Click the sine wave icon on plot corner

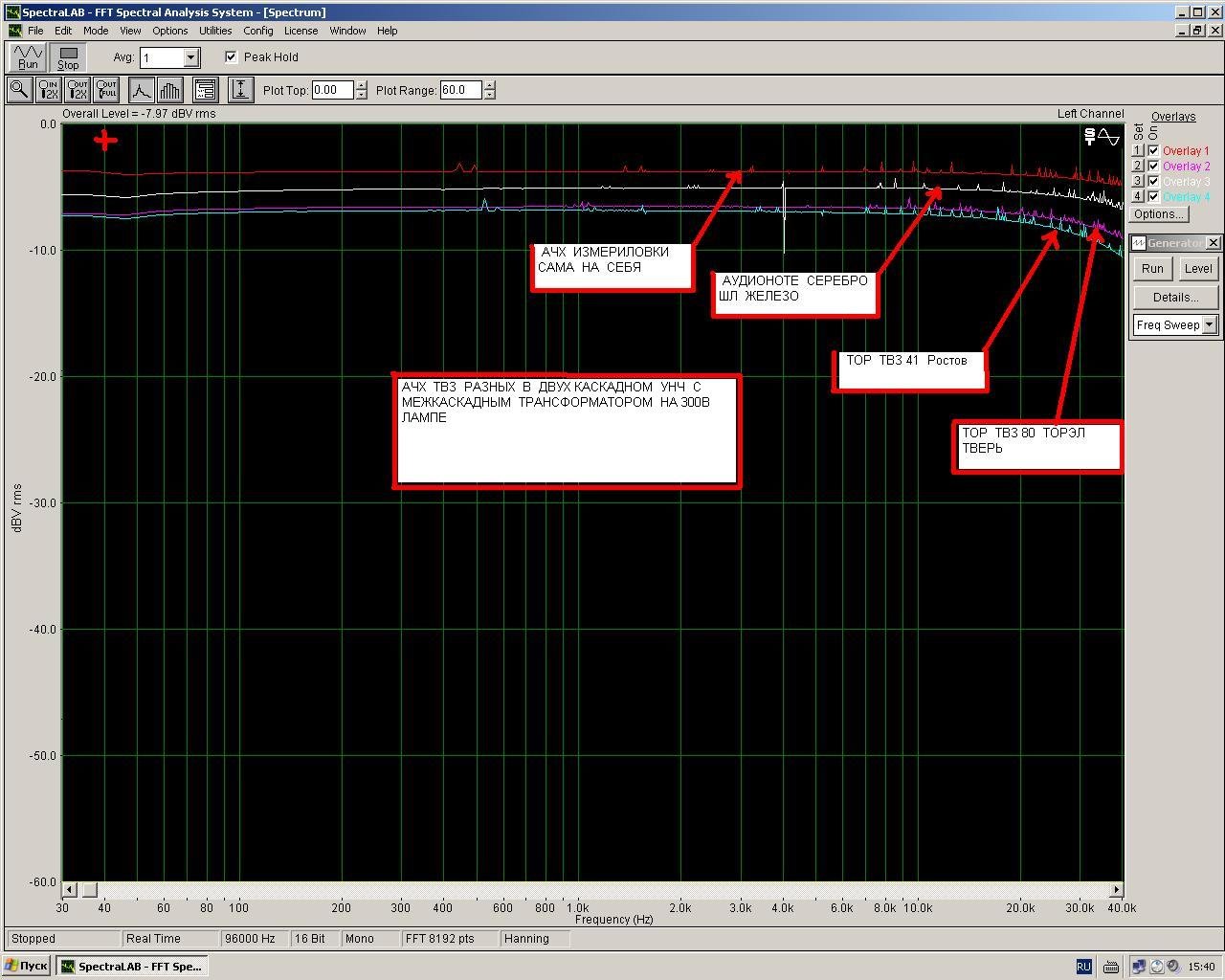tap(1108, 137)
